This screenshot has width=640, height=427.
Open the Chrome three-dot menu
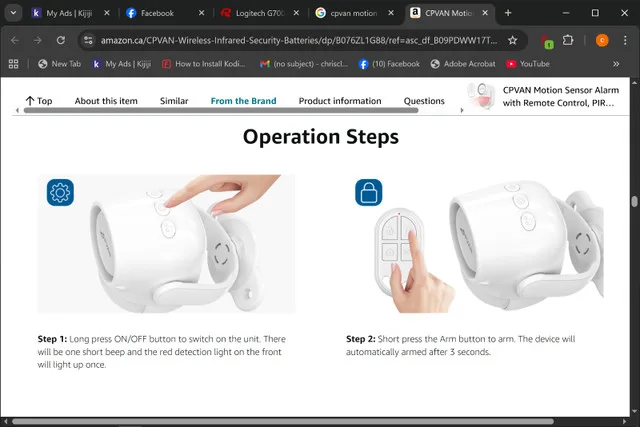click(x=625, y=40)
